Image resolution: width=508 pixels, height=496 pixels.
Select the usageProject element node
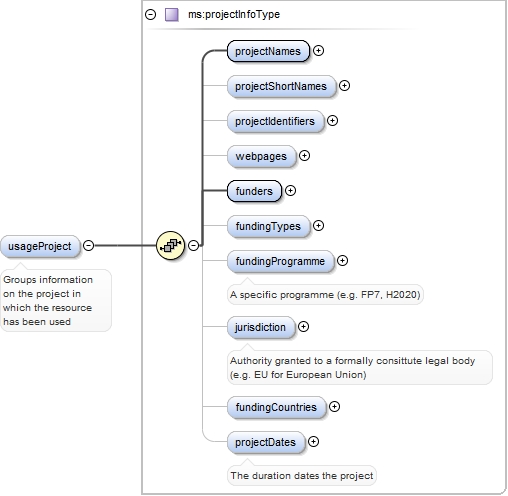[x=40, y=246]
